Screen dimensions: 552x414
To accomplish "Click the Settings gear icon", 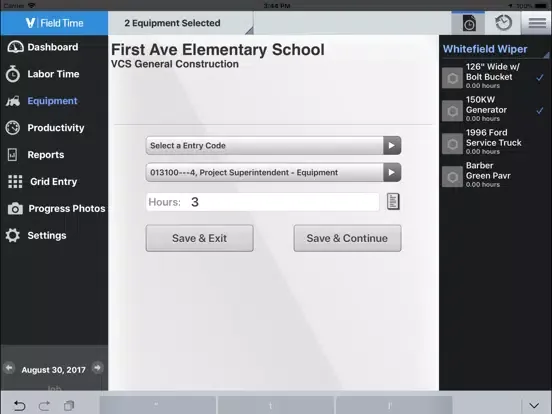I will pyautogui.click(x=13, y=236).
